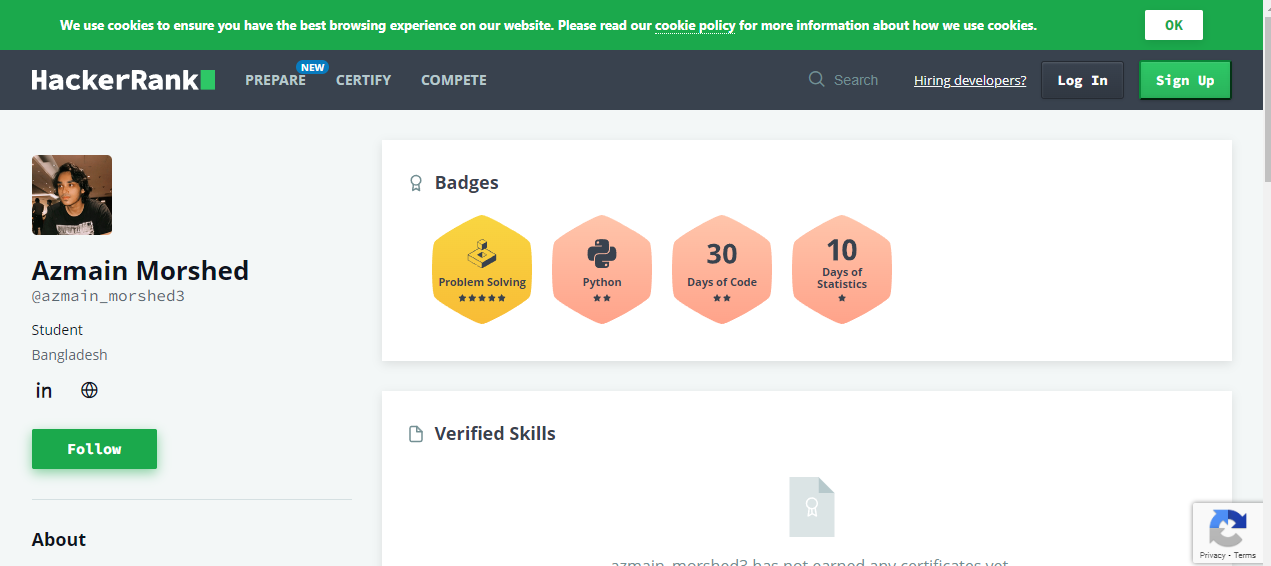Screen dimensions: 1271x566
Task: Click the search magnifier icon
Action: [x=817, y=79]
